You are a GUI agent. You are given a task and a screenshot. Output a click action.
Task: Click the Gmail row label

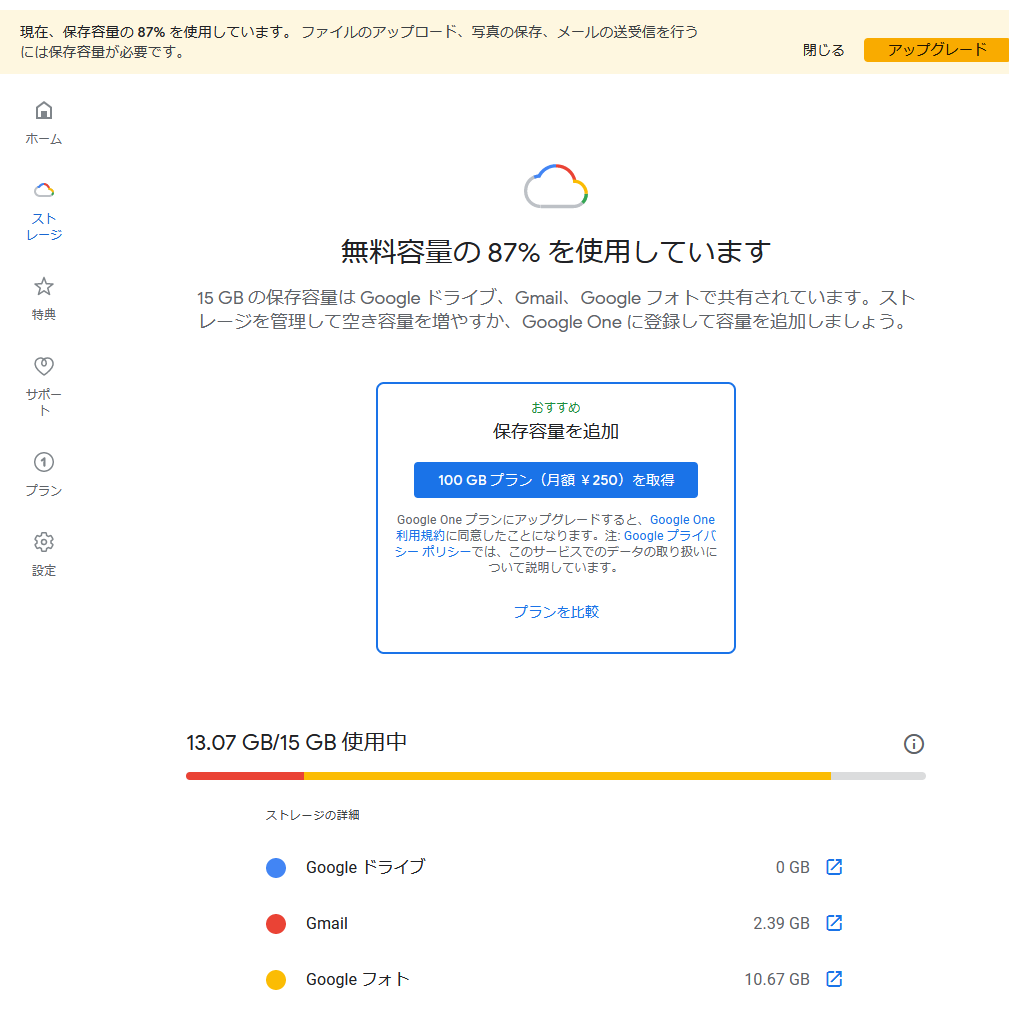click(x=327, y=923)
